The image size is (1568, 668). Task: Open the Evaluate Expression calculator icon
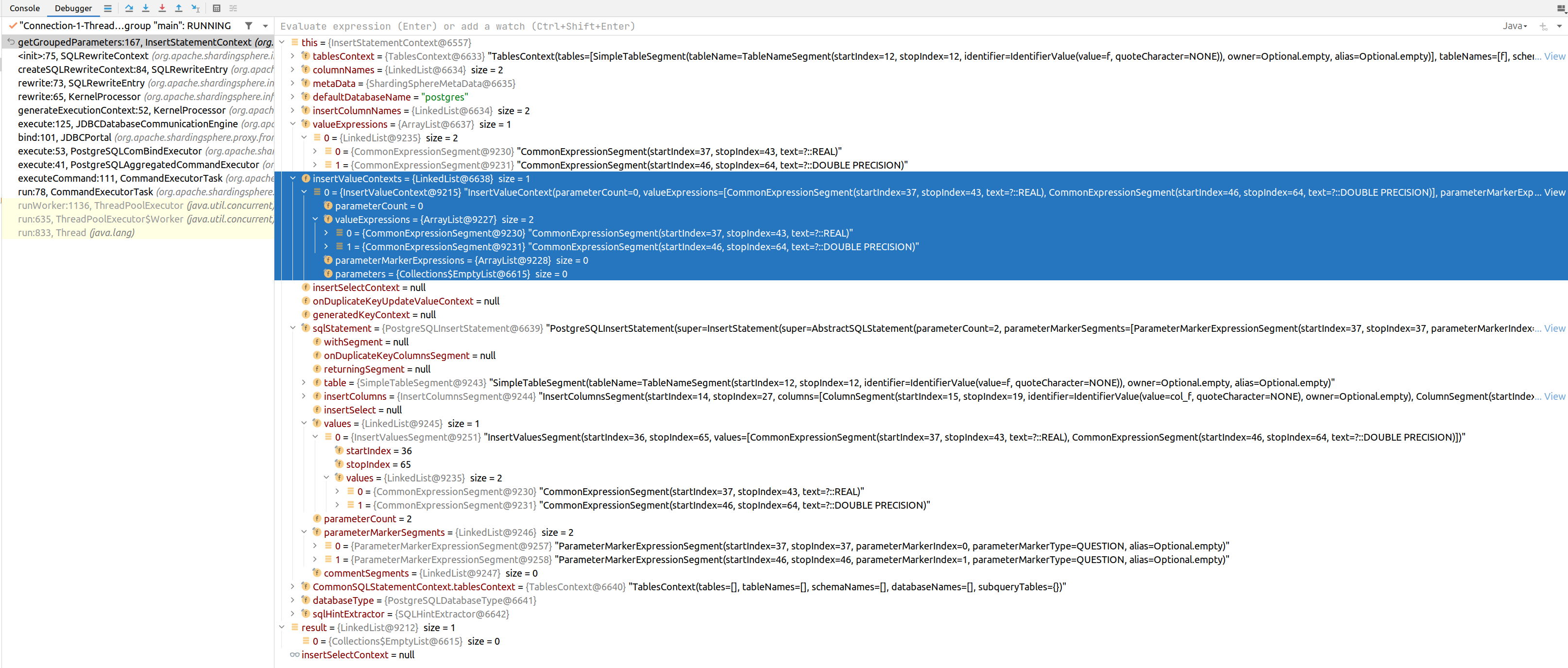point(216,8)
